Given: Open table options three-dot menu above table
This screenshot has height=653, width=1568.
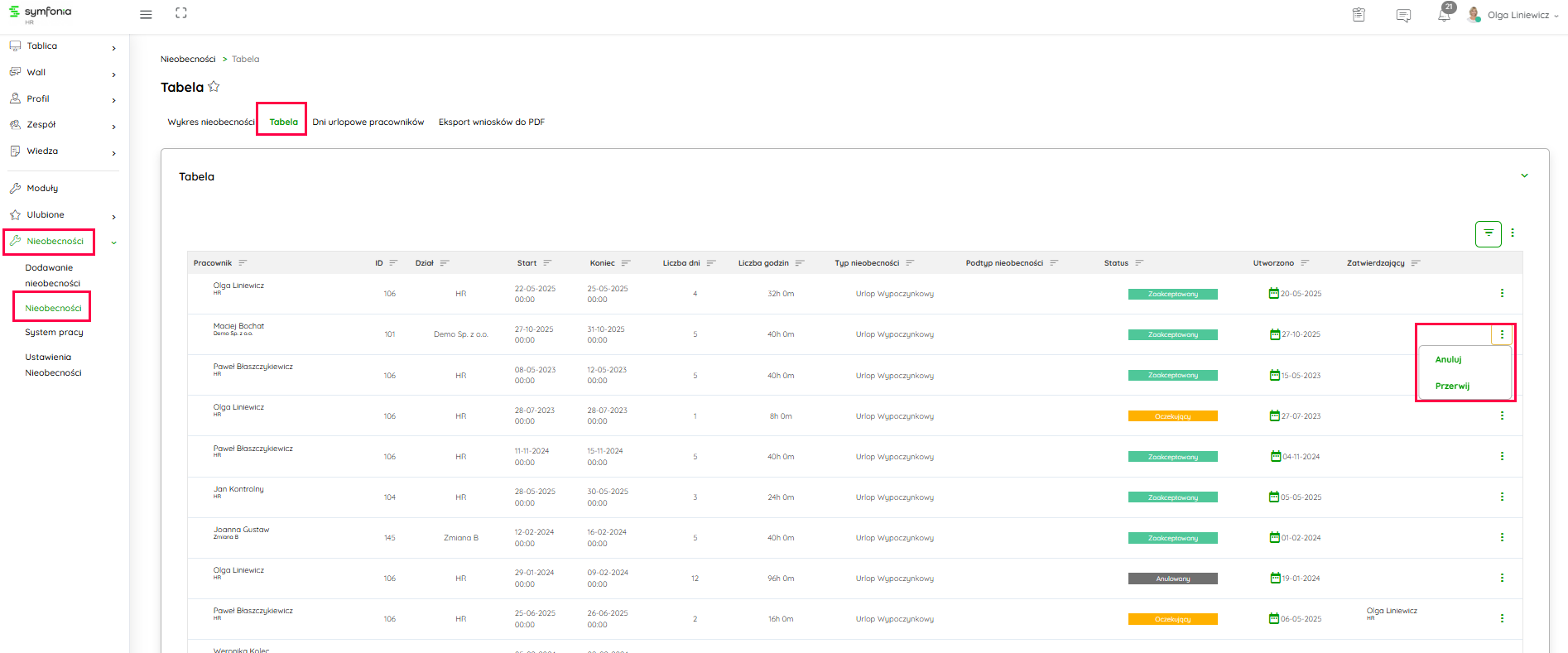Looking at the screenshot, I should click(x=1513, y=233).
